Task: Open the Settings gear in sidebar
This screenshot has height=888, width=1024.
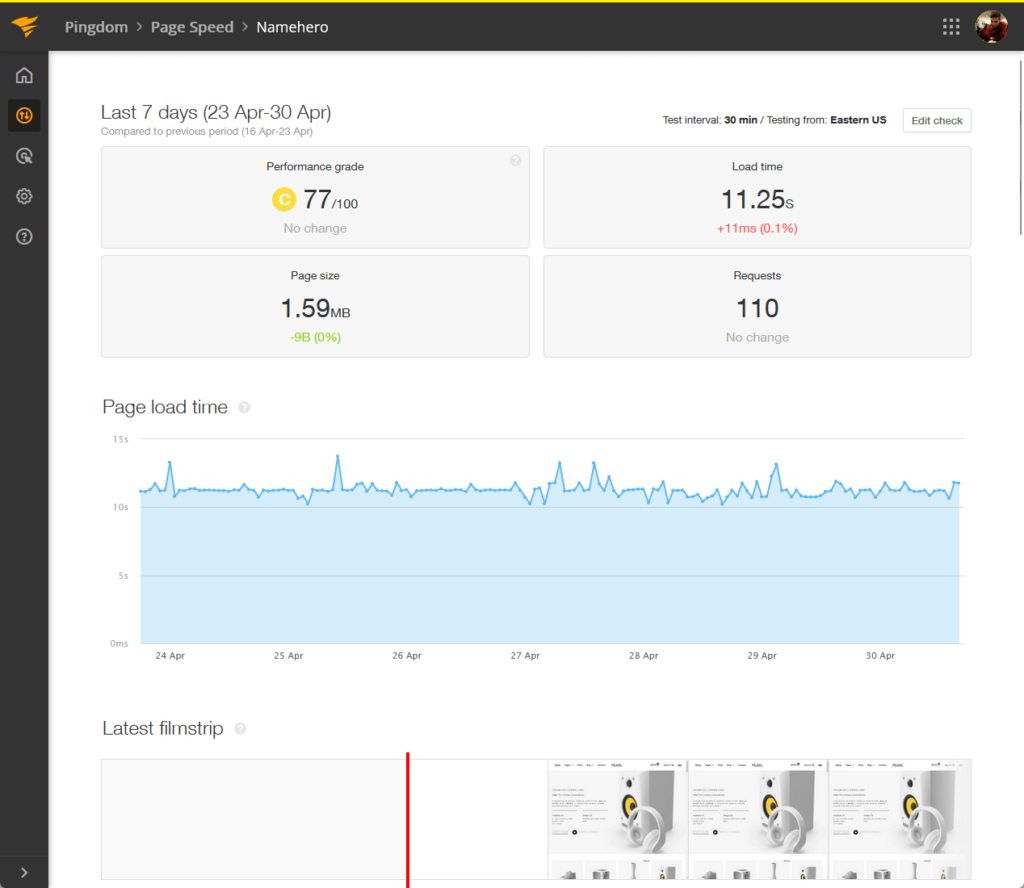Action: click(x=24, y=196)
